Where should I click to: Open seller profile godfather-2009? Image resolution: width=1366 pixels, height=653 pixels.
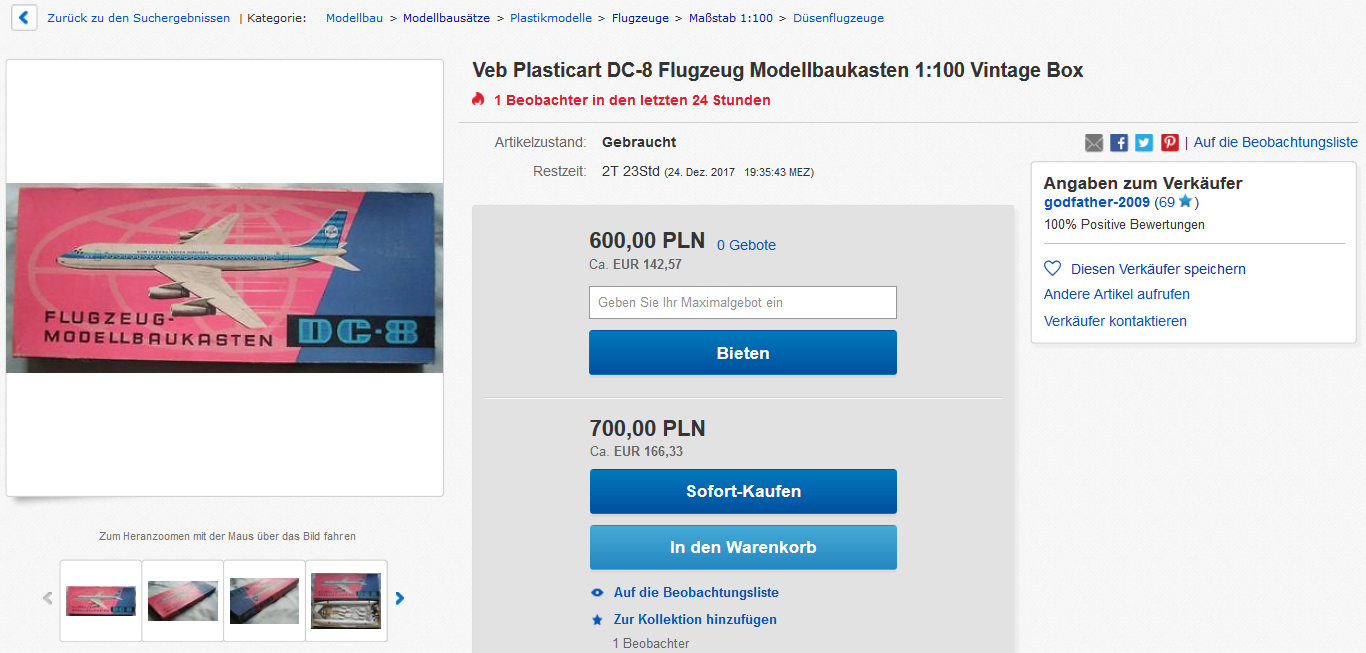[x=1096, y=202]
